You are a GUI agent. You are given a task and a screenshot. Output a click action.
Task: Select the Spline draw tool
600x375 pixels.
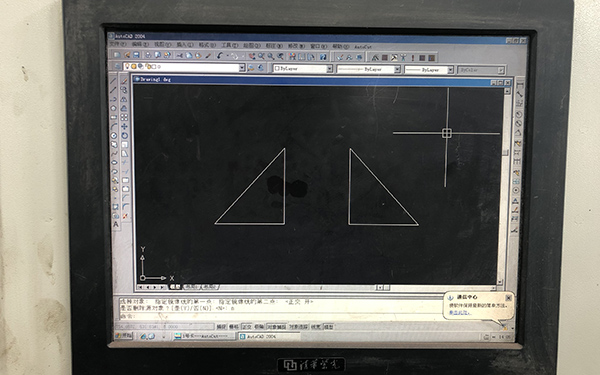(114, 153)
